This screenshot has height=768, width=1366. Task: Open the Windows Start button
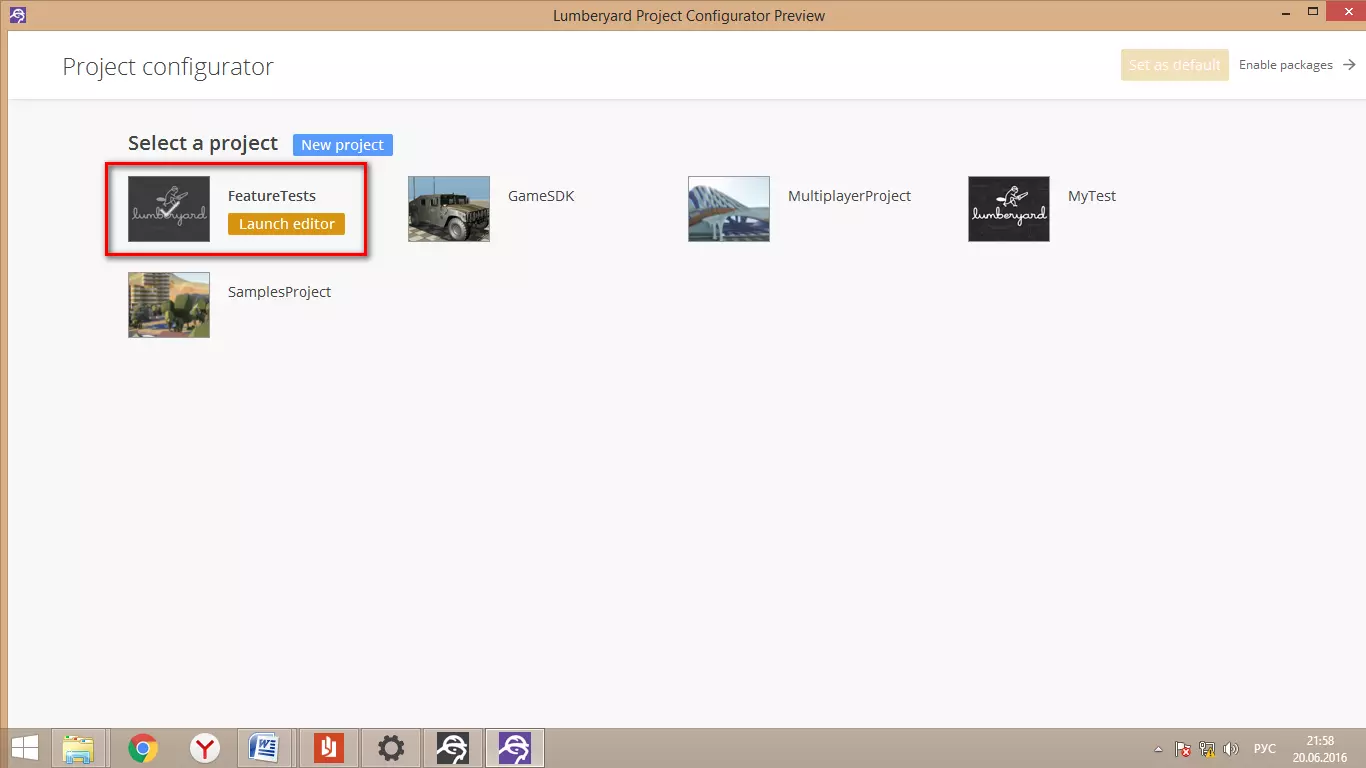25,748
